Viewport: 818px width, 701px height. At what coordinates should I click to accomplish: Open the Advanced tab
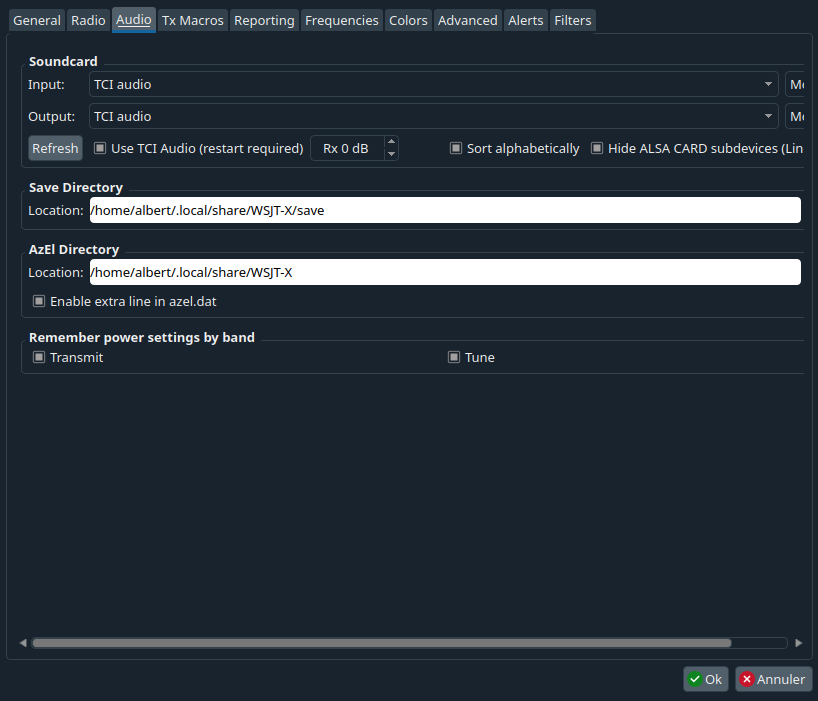pos(467,20)
